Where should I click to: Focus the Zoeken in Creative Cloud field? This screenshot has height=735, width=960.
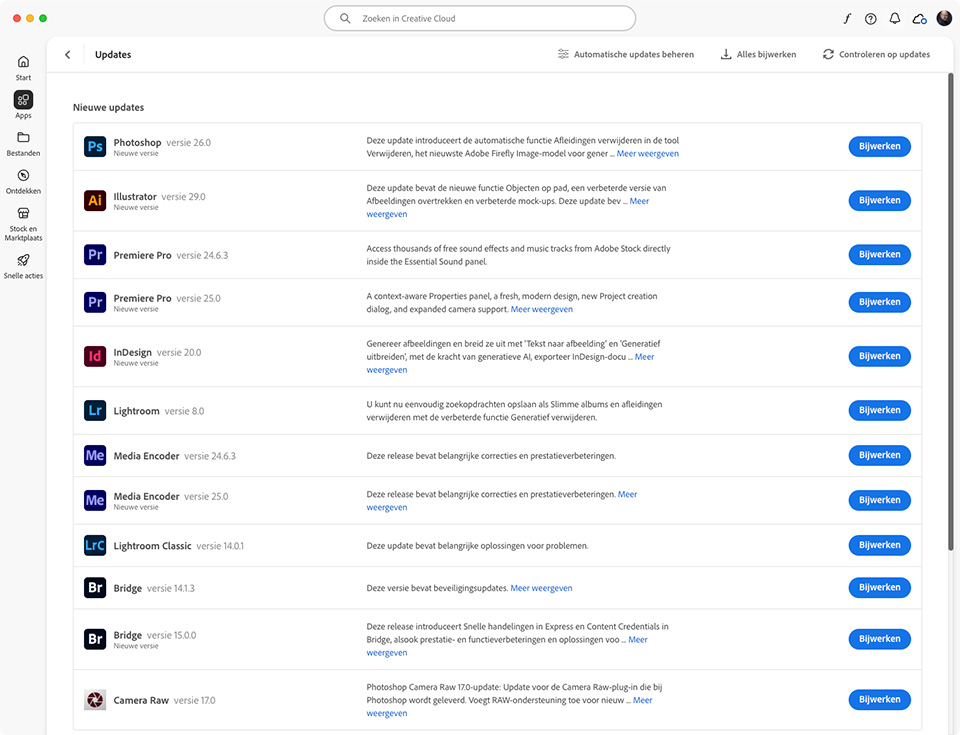point(479,18)
